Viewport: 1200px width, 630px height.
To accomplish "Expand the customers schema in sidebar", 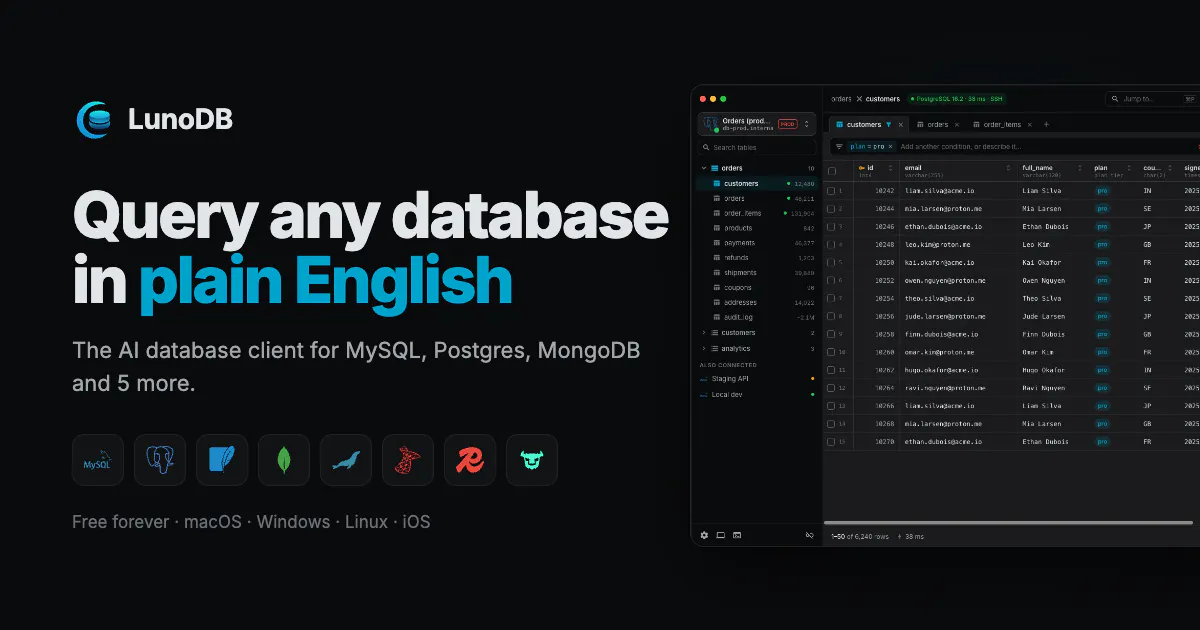I will click(x=703, y=332).
